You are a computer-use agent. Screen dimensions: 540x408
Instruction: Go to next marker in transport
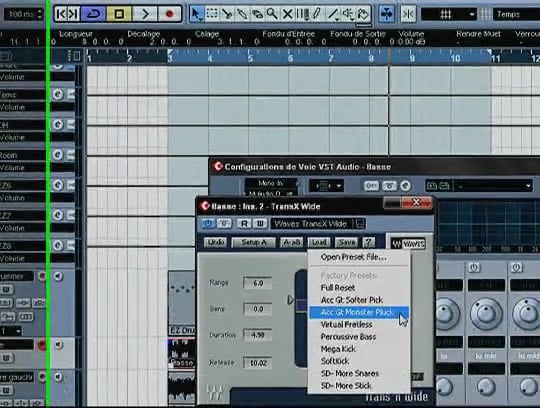tap(73, 14)
